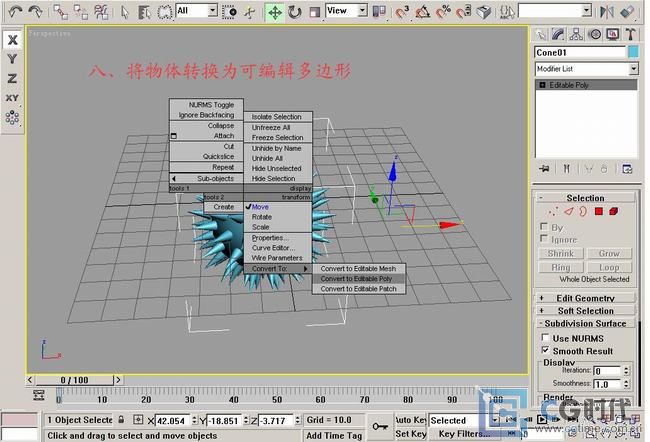The image size is (650, 442).
Task: Click the Set Key button
Action: point(410,434)
